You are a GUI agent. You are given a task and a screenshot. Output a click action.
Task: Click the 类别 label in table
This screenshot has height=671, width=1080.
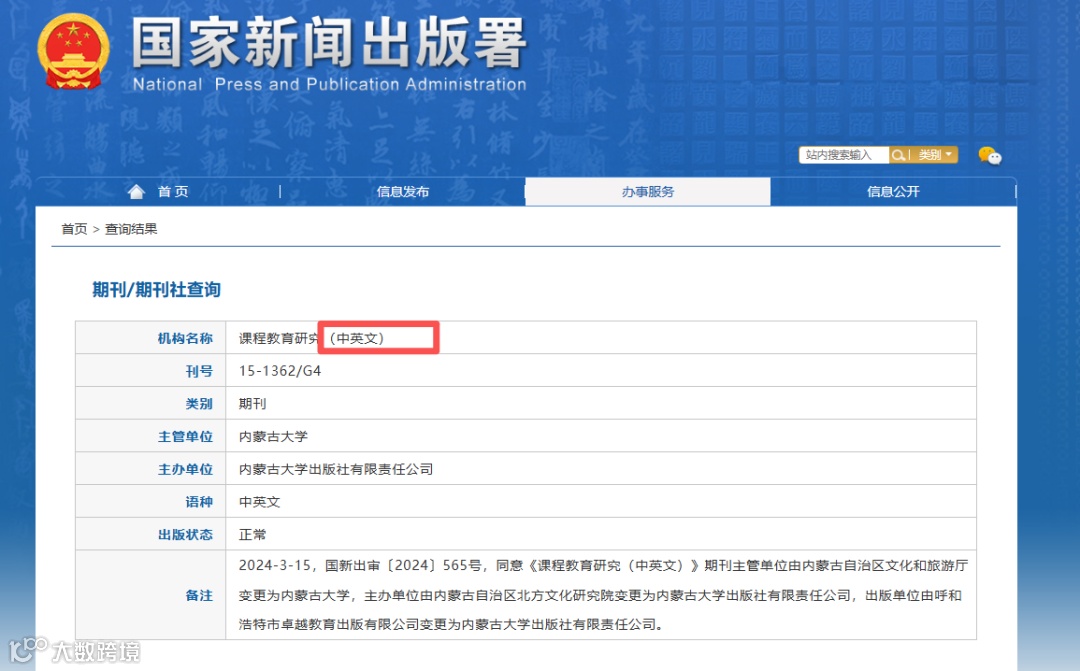[151, 403]
